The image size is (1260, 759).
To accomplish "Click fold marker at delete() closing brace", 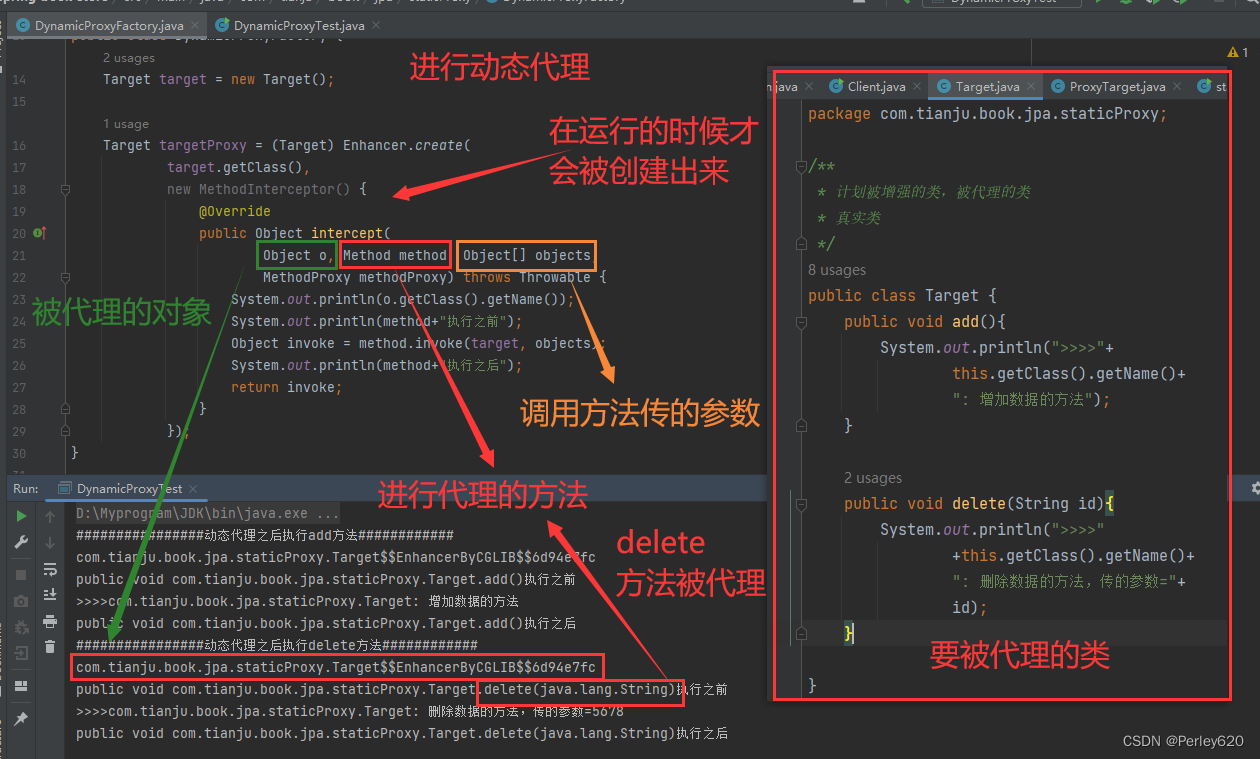I will [x=800, y=634].
